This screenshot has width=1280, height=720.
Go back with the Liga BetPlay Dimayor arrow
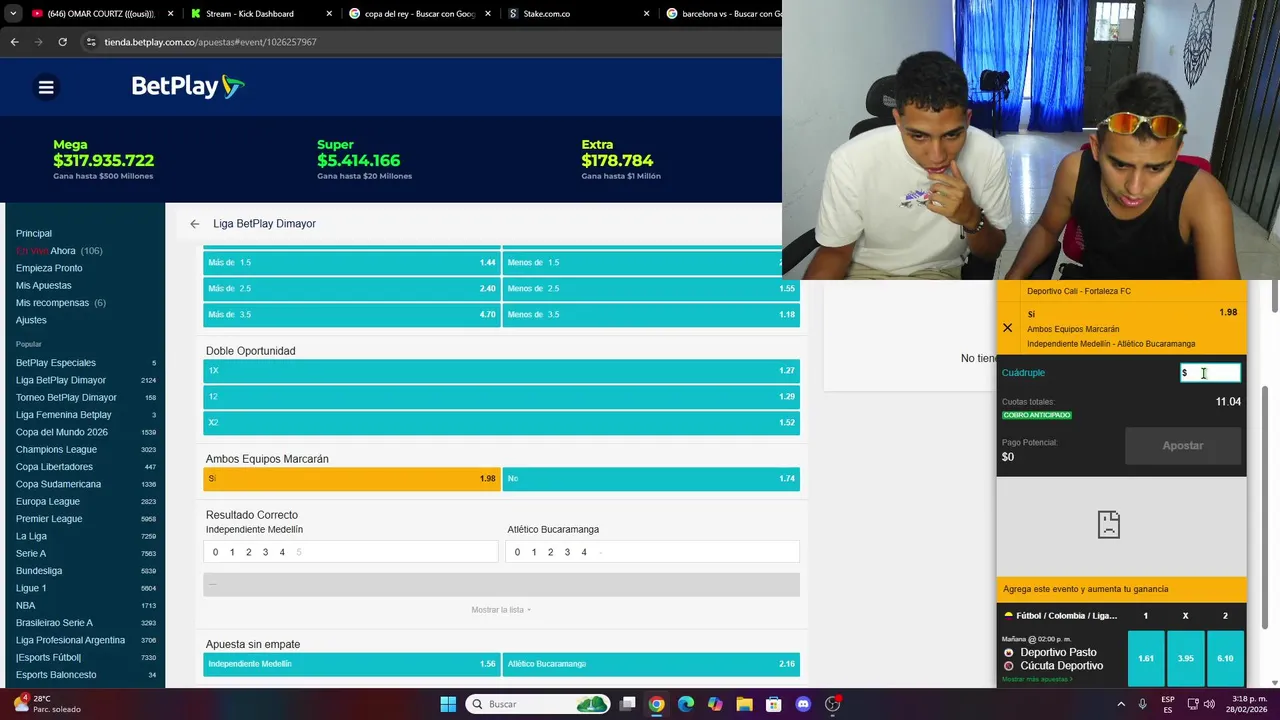[x=194, y=224]
